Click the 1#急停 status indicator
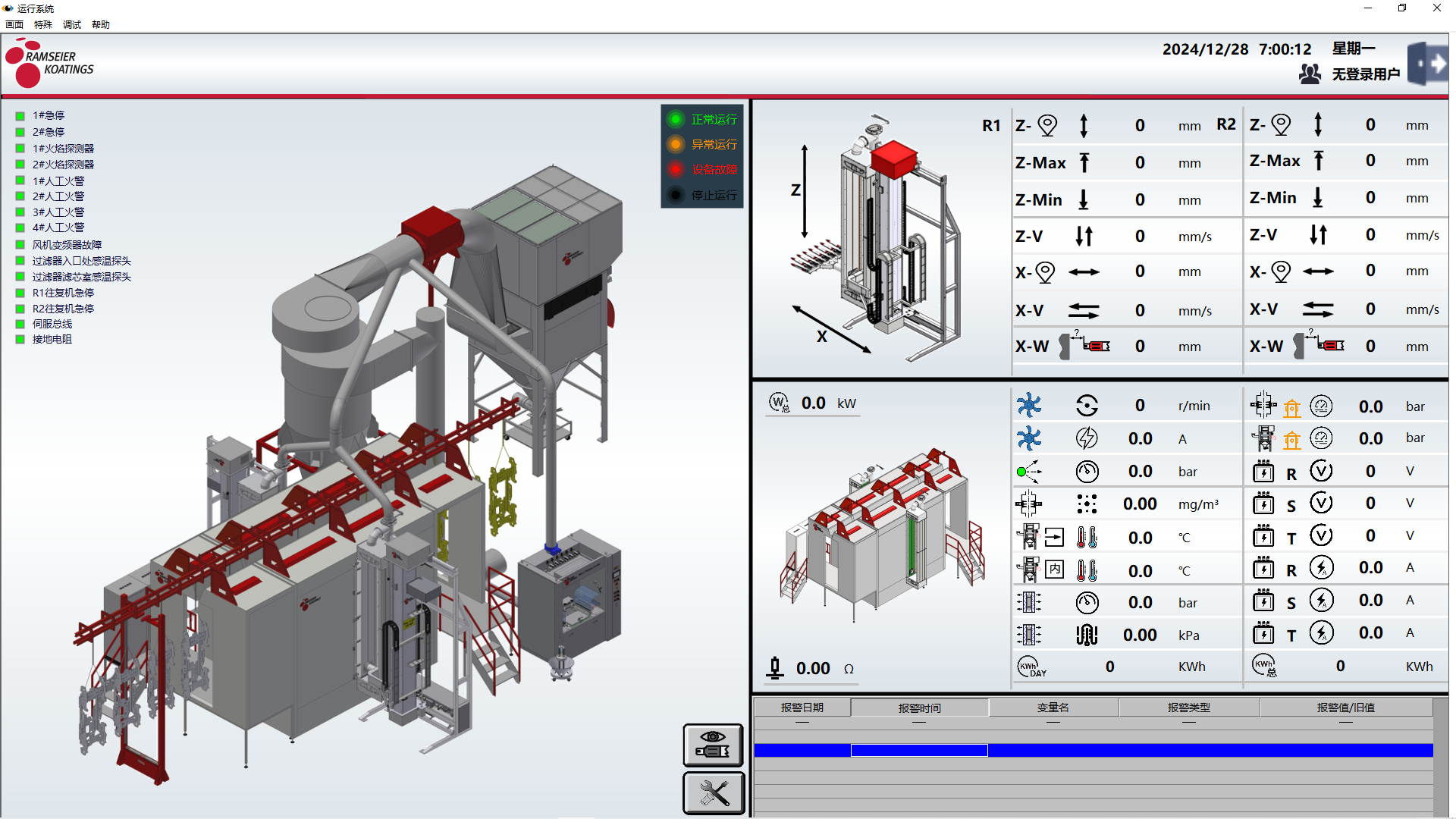Screen dimensions: 1456x819 coord(20,116)
